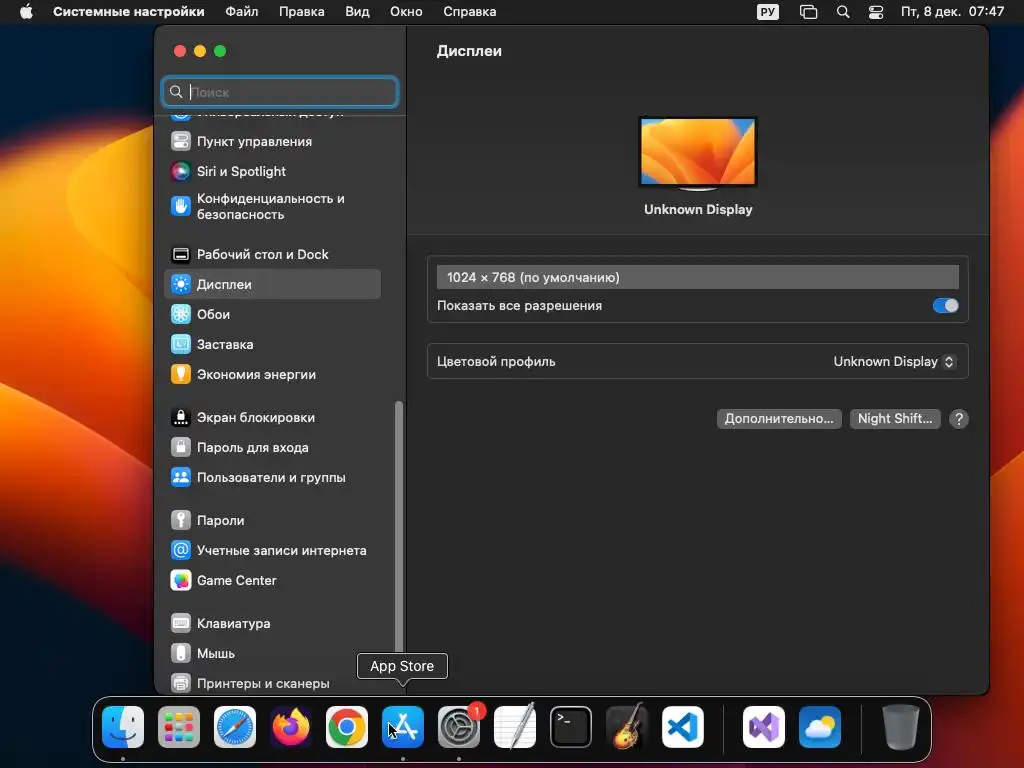Launch Finder from the Dock
The image size is (1024, 768).
click(123, 727)
